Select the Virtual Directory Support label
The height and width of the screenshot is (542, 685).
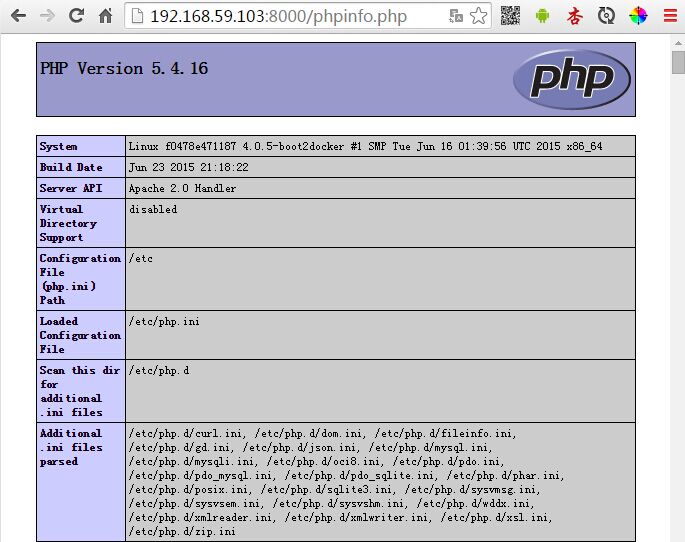coord(68,223)
